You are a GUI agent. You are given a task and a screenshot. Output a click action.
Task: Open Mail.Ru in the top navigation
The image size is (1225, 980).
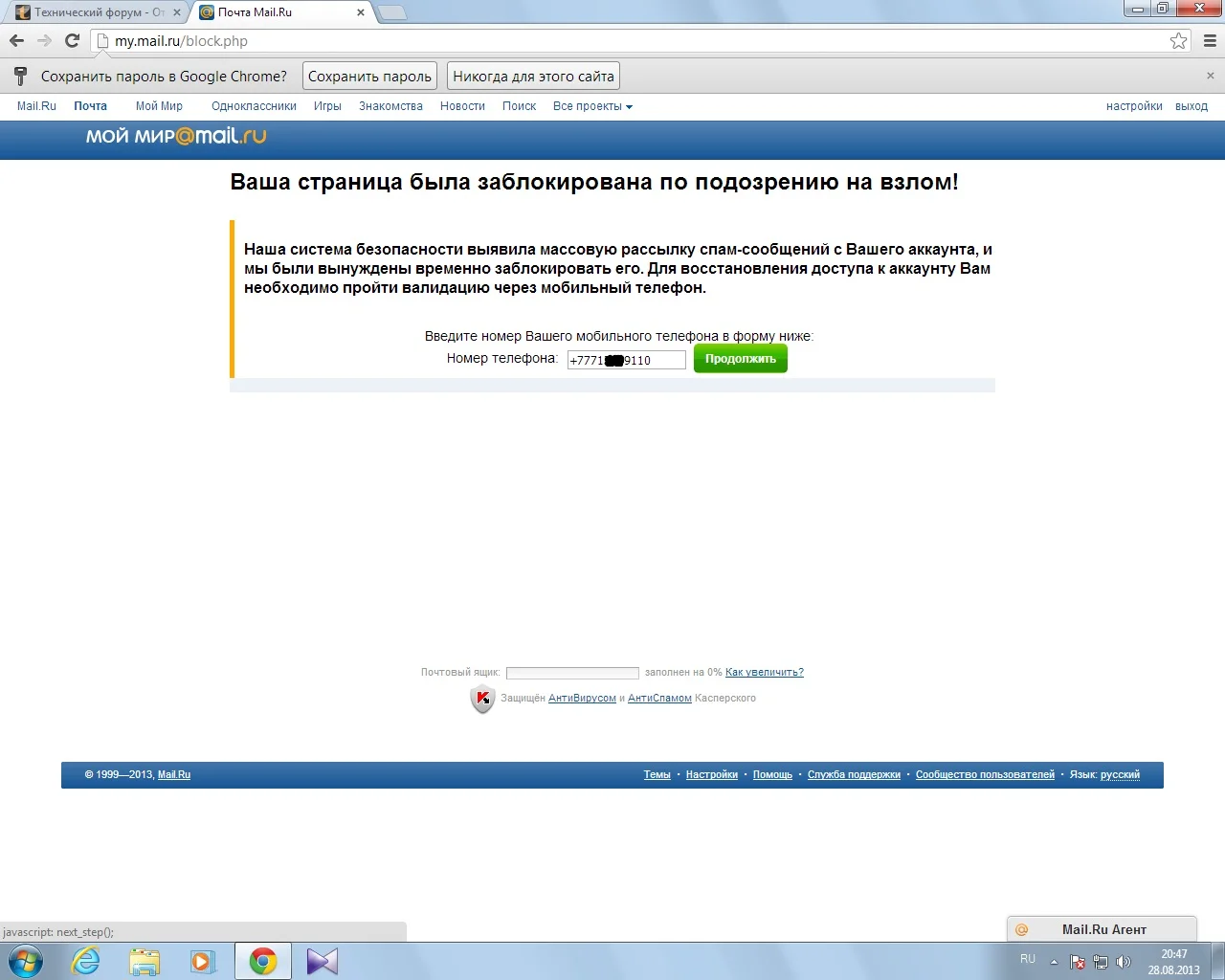36,106
